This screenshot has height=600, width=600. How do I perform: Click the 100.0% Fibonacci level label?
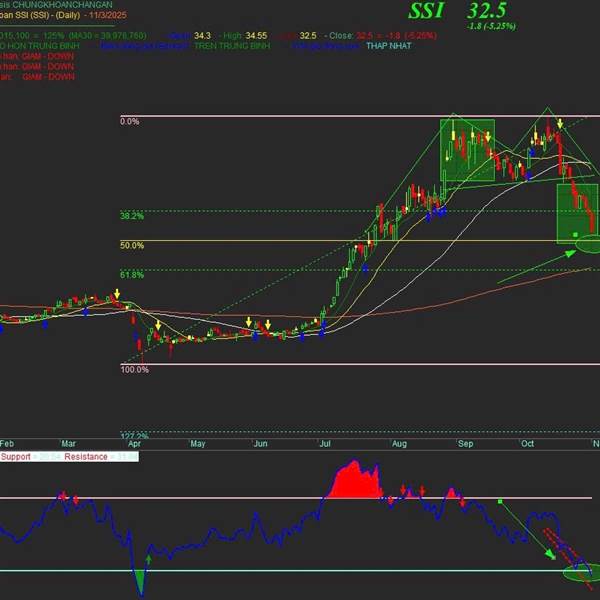[135, 370]
